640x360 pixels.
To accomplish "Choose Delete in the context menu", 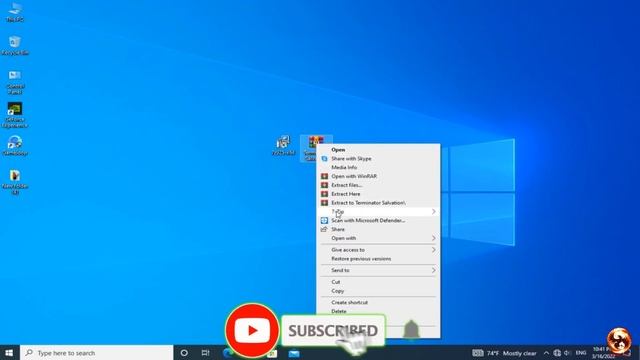I will click(378, 311).
